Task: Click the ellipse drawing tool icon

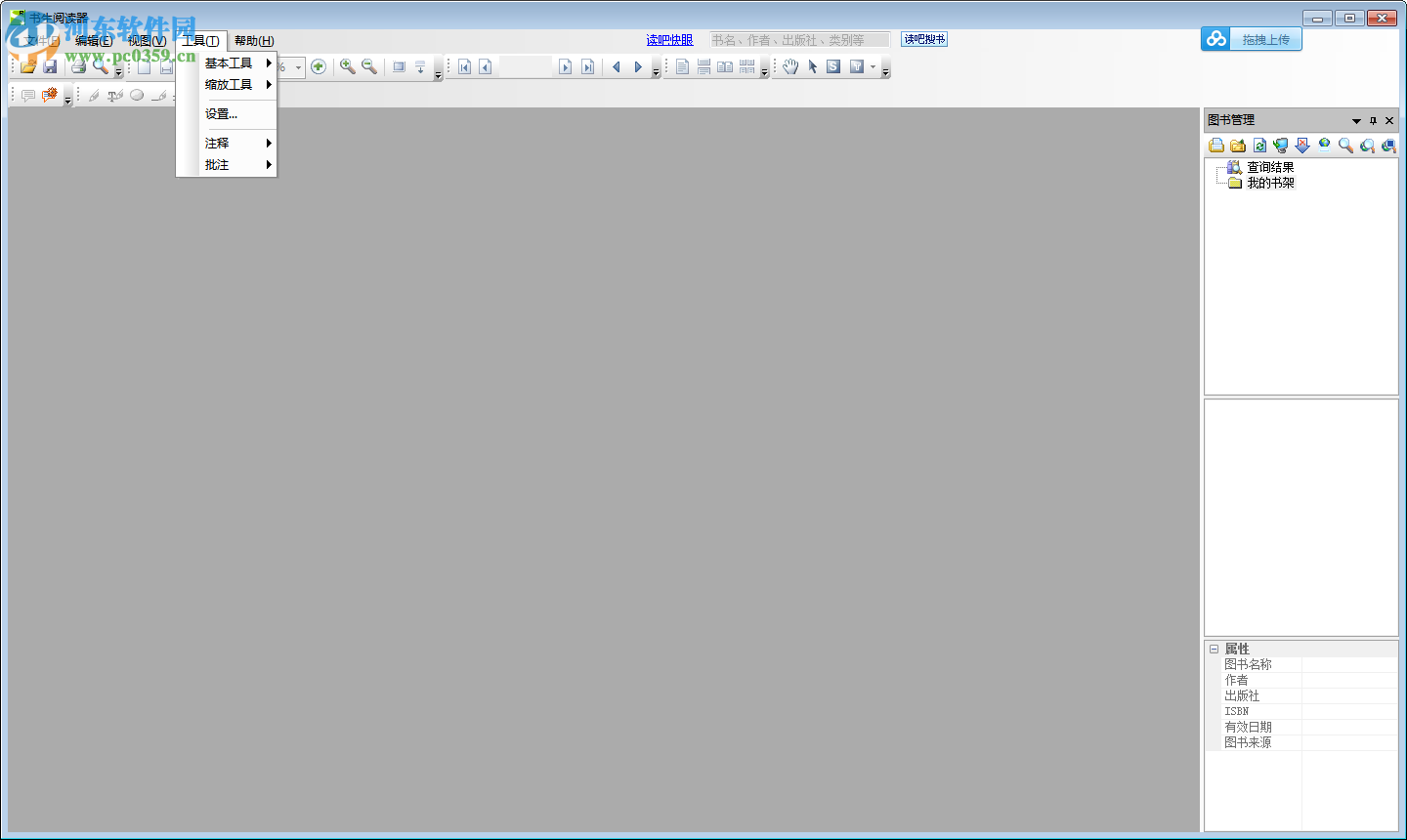Action: pyautogui.click(x=137, y=95)
